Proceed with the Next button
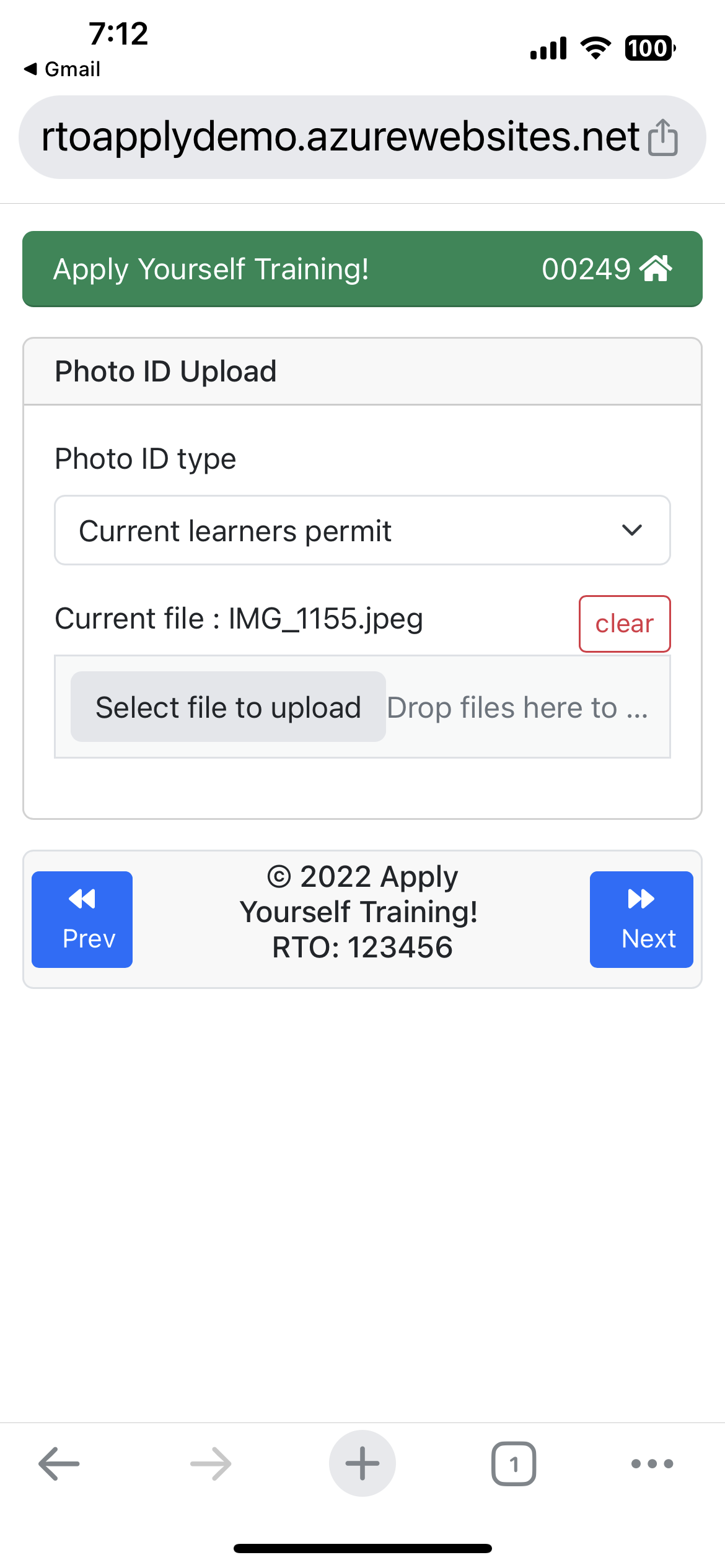725x1568 pixels. coord(641,919)
